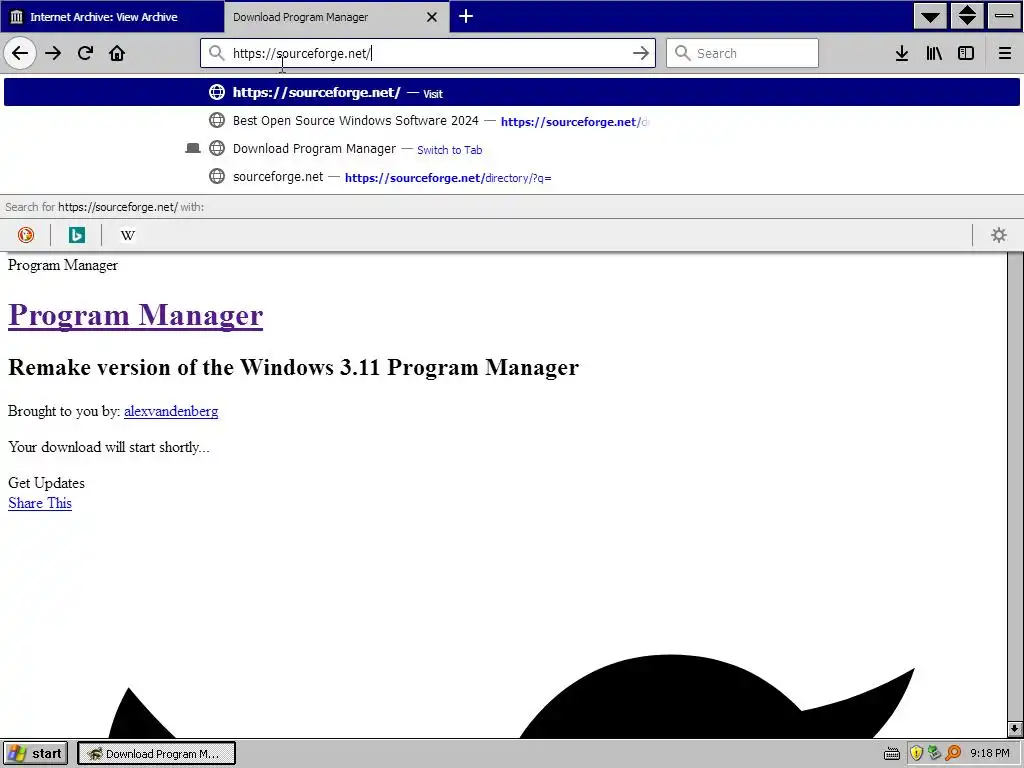Choose Best Open Source Windows Software 2024 suggestion
The height and width of the screenshot is (768, 1024).
click(x=511, y=121)
